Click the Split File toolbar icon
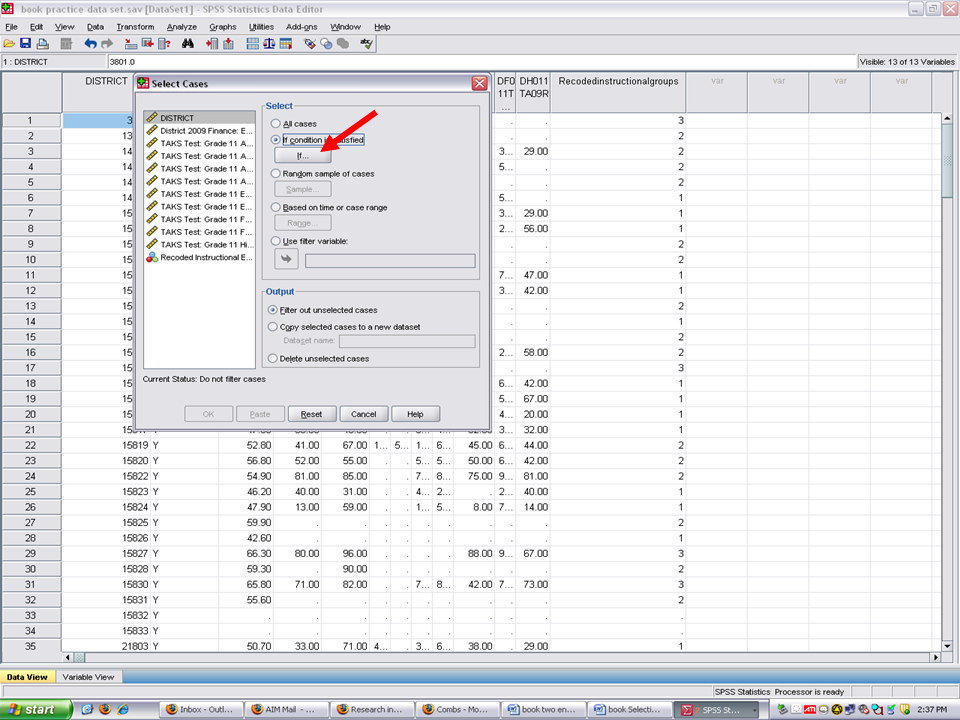The height and width of the screenshot is (720, 960). click(252, 44)
